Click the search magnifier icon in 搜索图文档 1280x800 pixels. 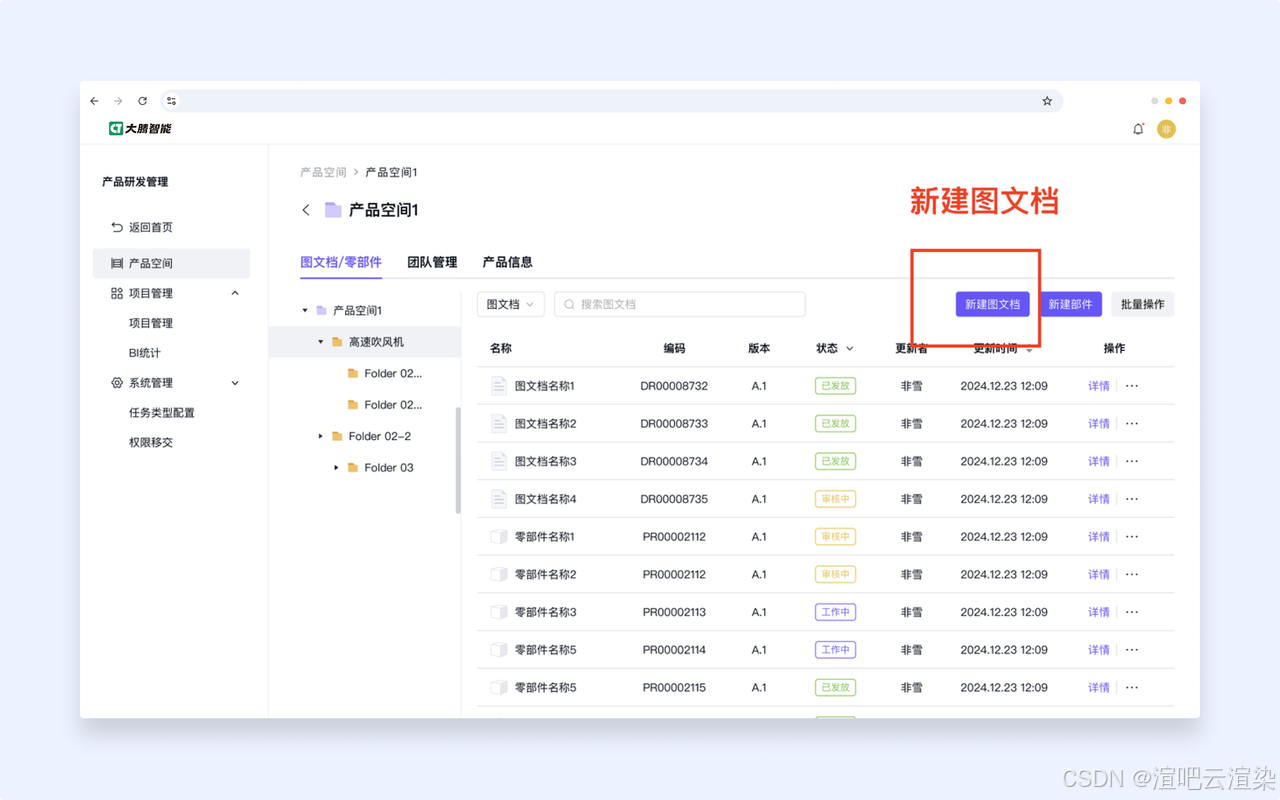pos(570,304)
